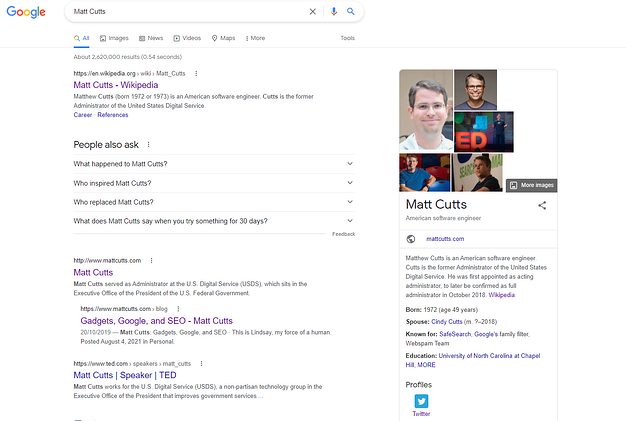626x421 pixels.
Task: Expand 'Who inspired Matt Cutts?' question
Action: (x=214, y=183)
